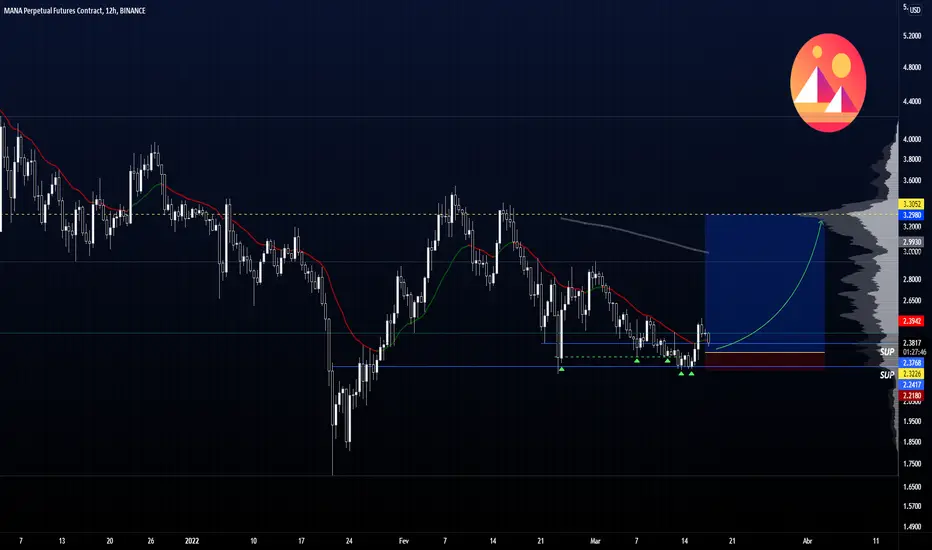This screenshot has width=932, height=550.
Task: Click the 3.8000 price axis tick
Action: pos(912,159)
